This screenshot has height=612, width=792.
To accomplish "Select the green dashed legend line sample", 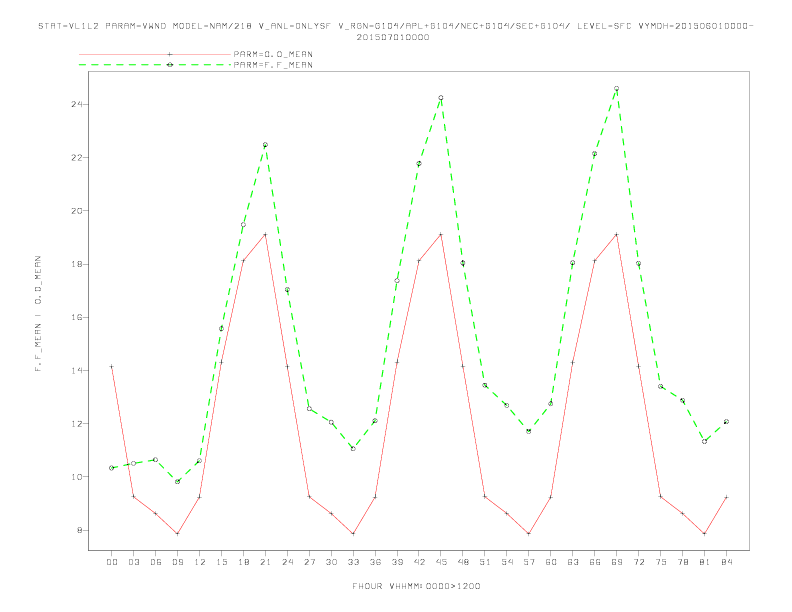I will coord(155,65).
